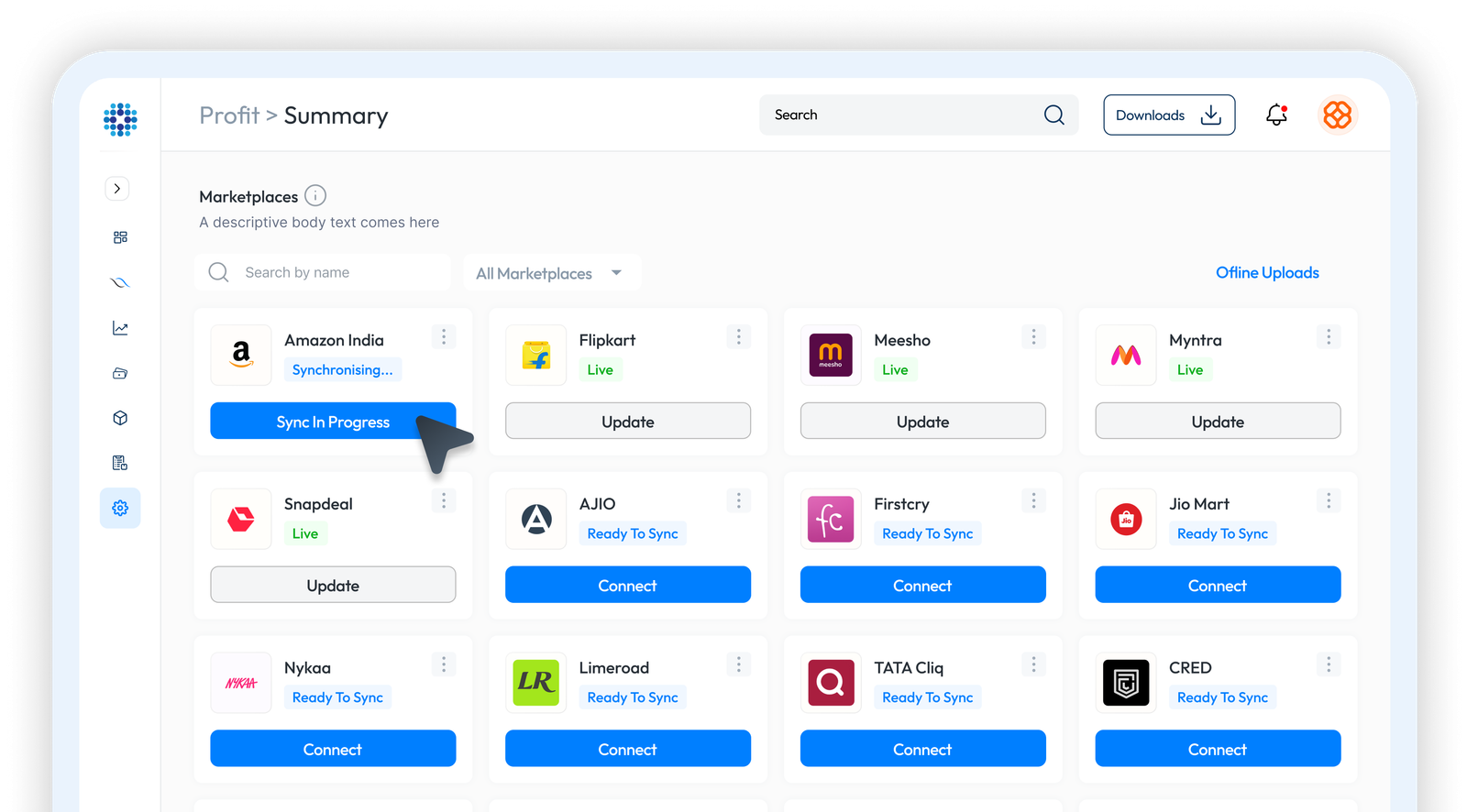Open the reports document icon in sidebar
1467x812 pixels.
point(120,463)
